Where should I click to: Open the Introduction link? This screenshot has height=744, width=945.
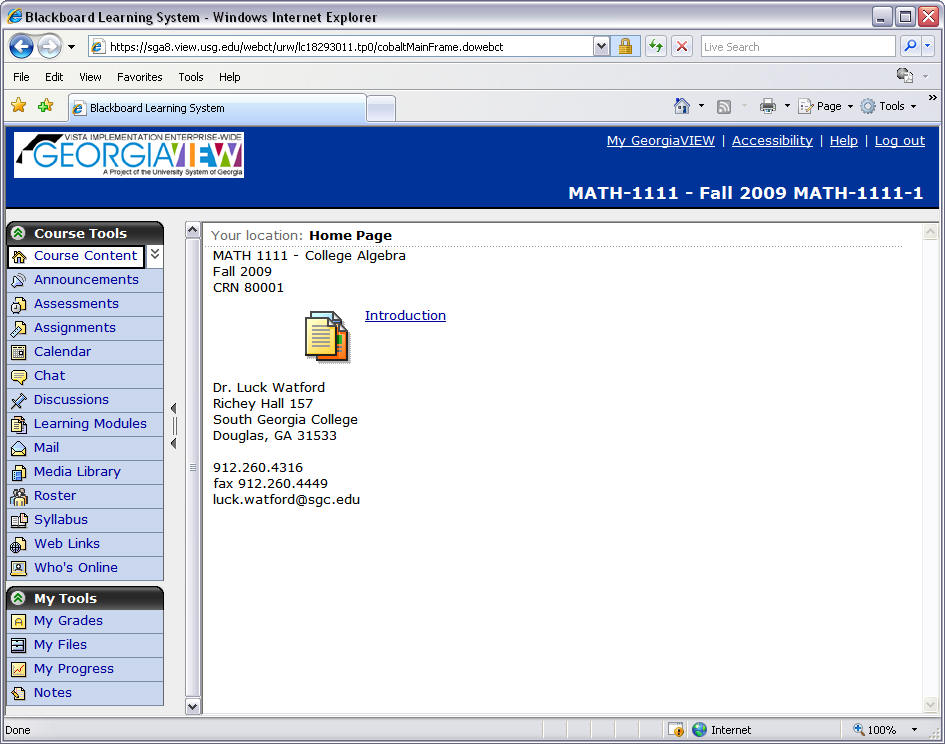point(405,315)
